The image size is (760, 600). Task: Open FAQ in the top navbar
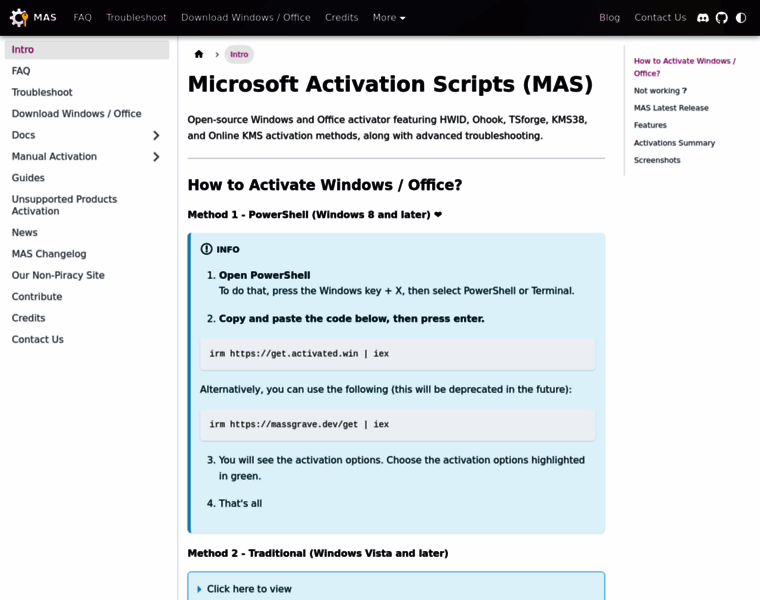point(82,17)
